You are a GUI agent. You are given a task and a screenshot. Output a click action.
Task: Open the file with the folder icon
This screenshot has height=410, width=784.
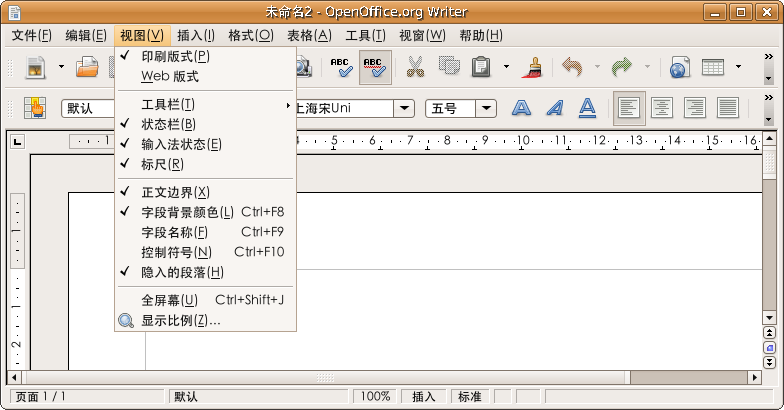pyautogui.click(x=87, y=67)
